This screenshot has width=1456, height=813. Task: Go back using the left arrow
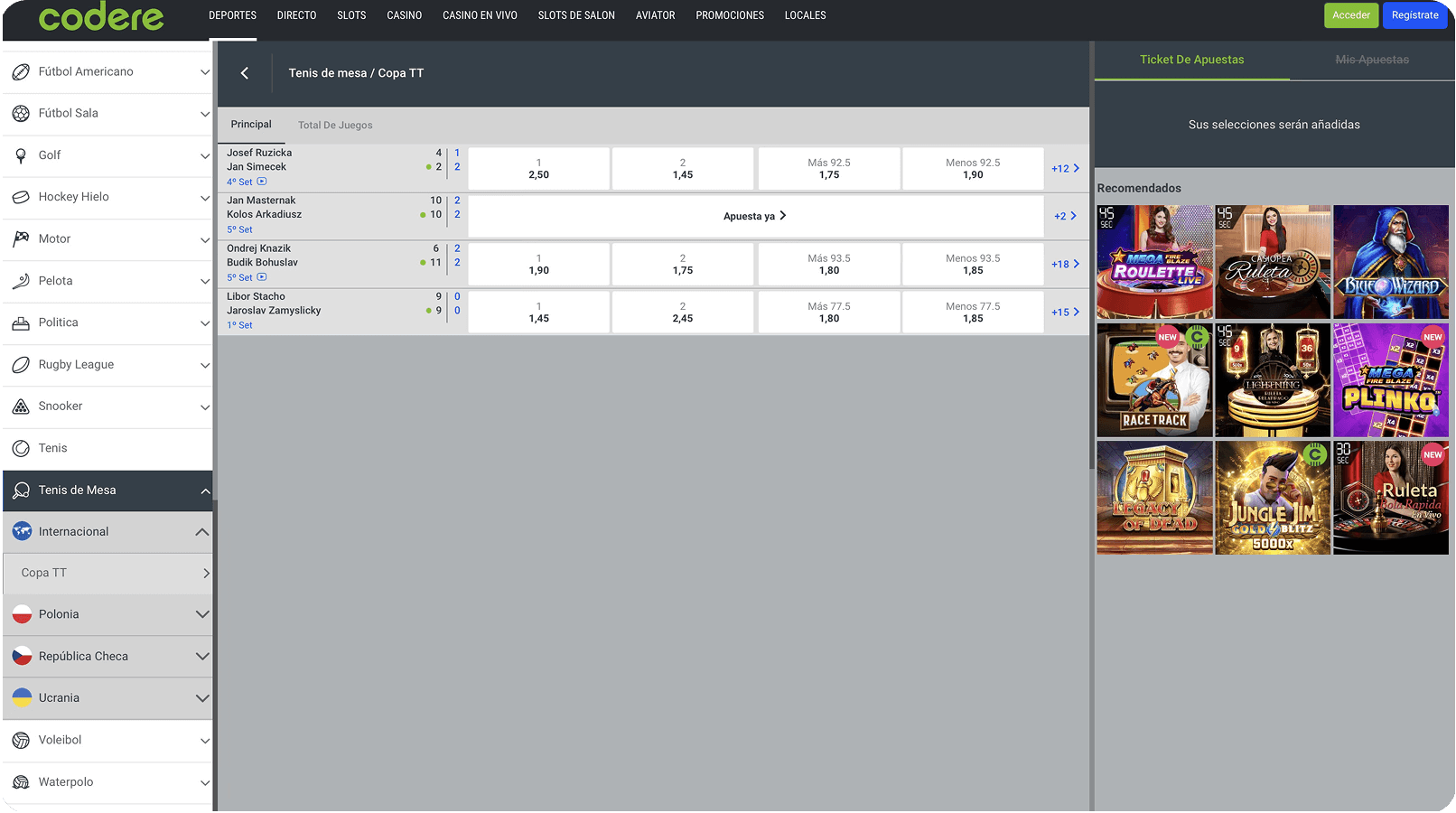[x=245, y=73]
